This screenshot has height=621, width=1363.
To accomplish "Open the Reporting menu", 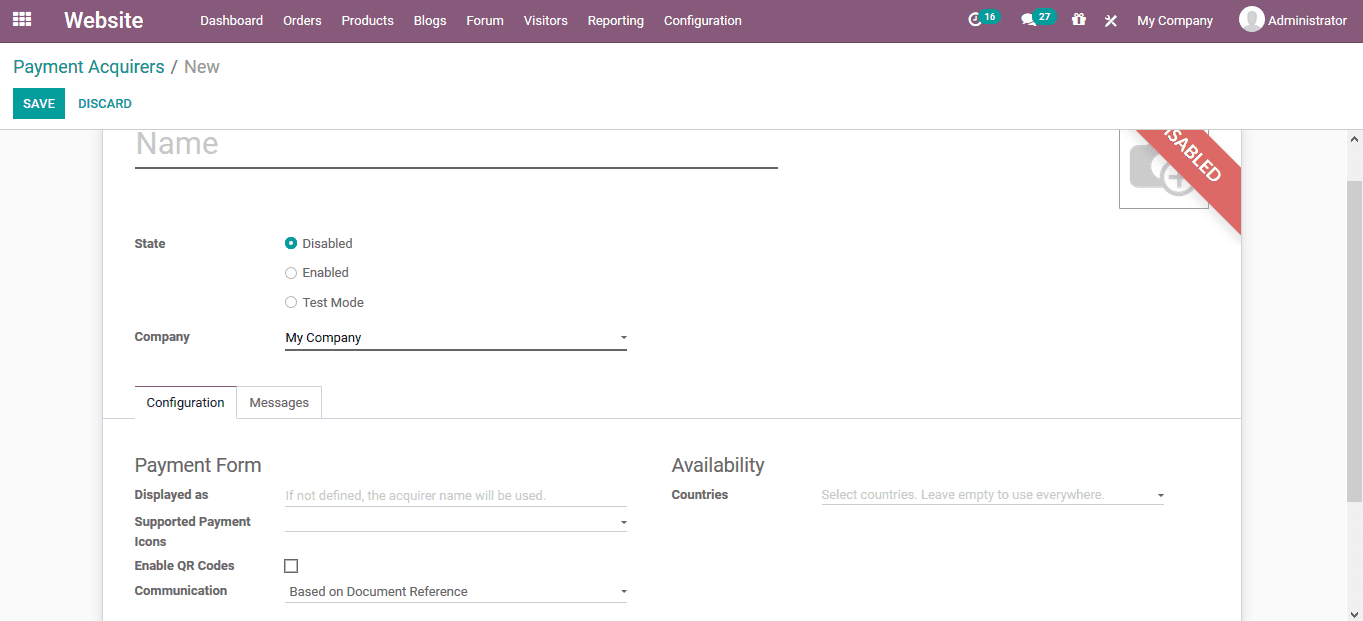I will click(615, 20).
